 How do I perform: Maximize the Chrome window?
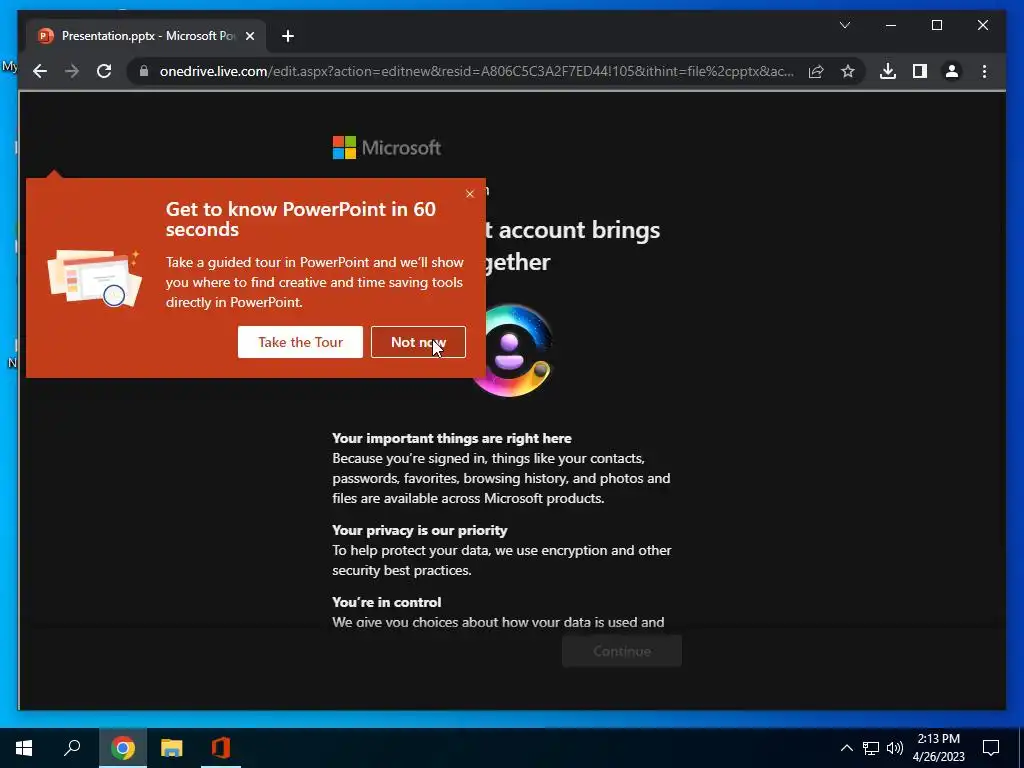coord(936,25)
